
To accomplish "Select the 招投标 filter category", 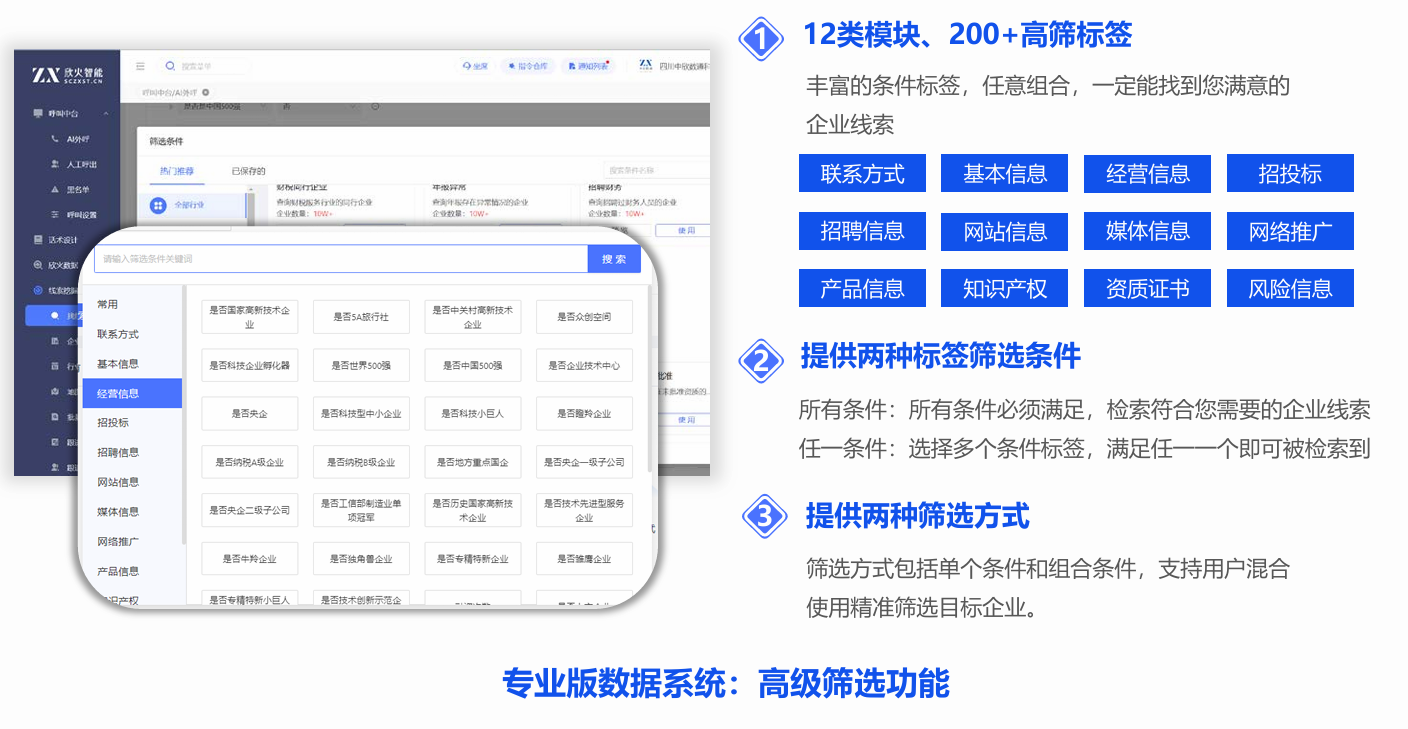I will click(113, 423).
